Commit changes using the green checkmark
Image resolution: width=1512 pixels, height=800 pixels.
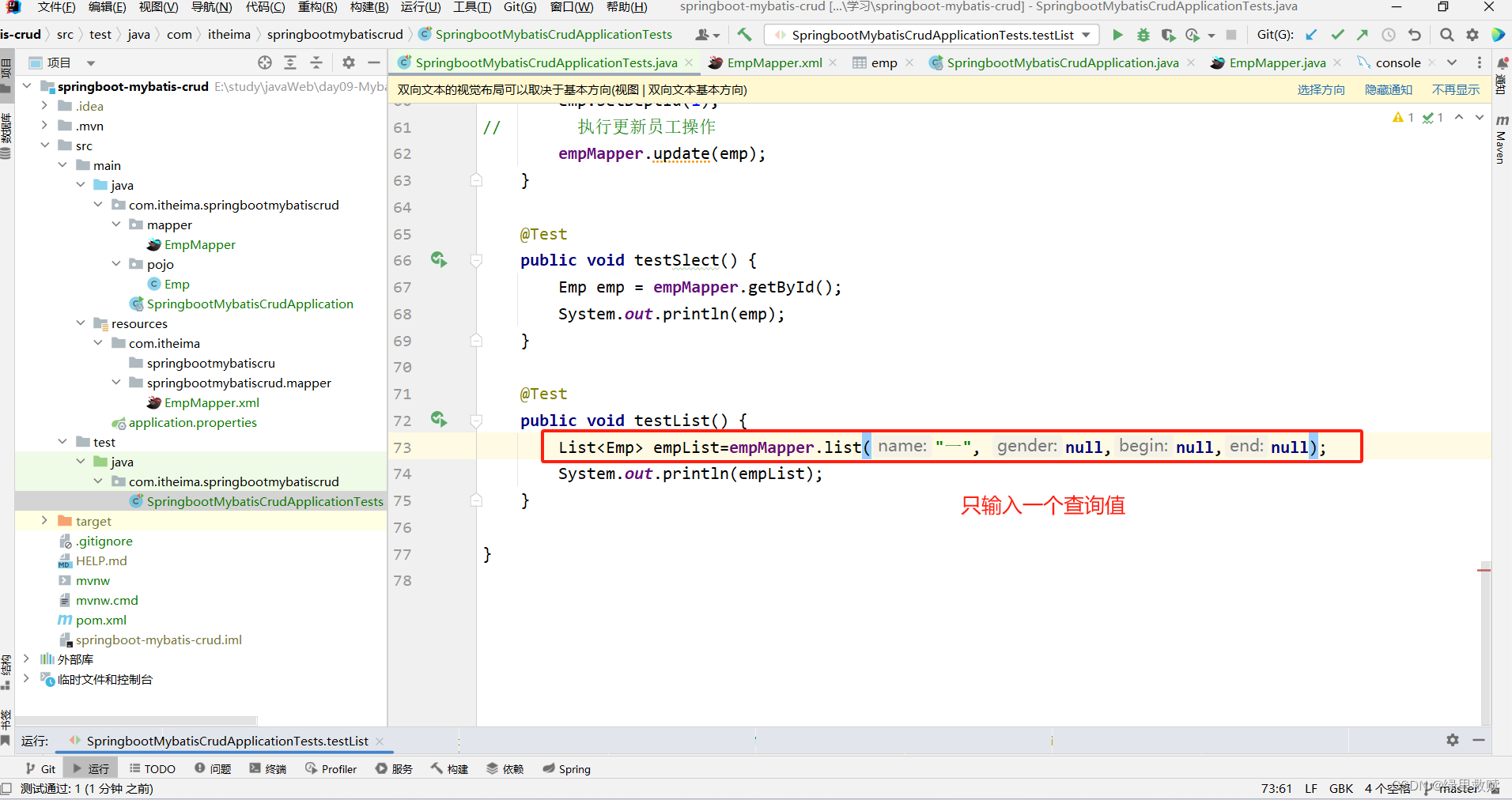[1338, 35]
